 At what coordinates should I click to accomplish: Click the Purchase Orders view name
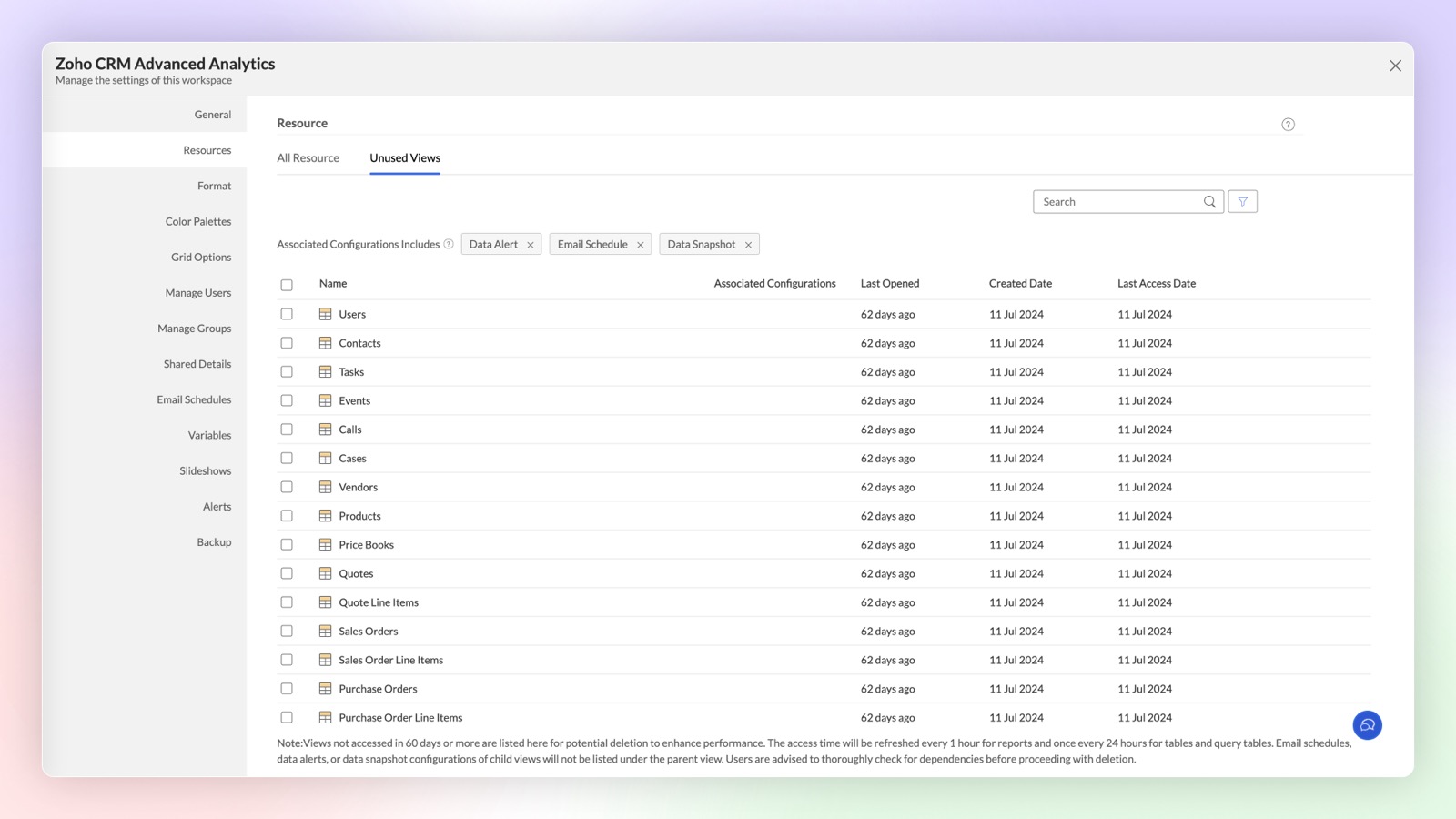pos(378,689)
